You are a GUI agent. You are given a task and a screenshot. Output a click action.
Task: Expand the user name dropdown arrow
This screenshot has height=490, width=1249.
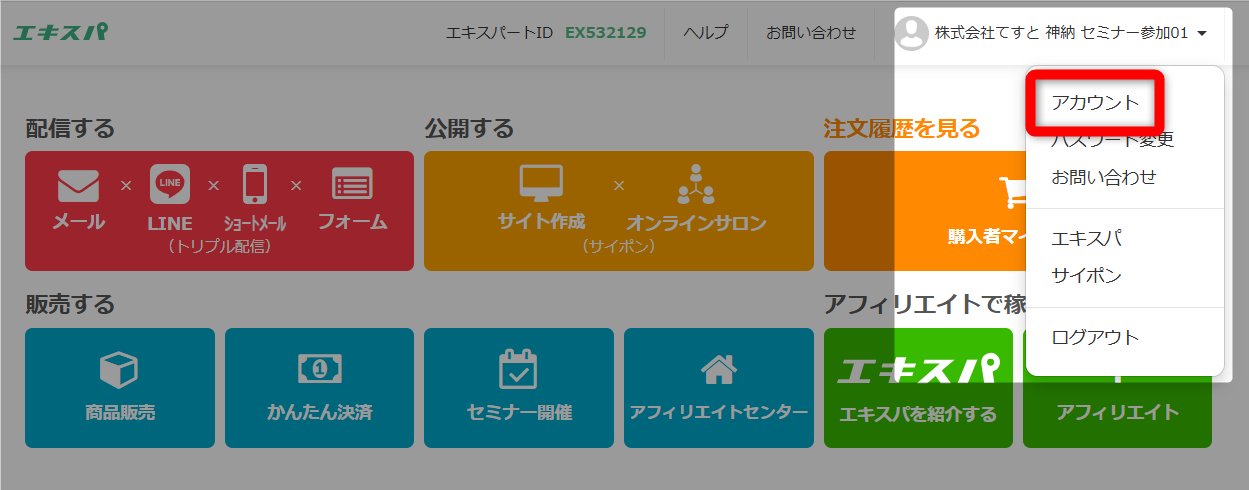(x=1202, y=33)
